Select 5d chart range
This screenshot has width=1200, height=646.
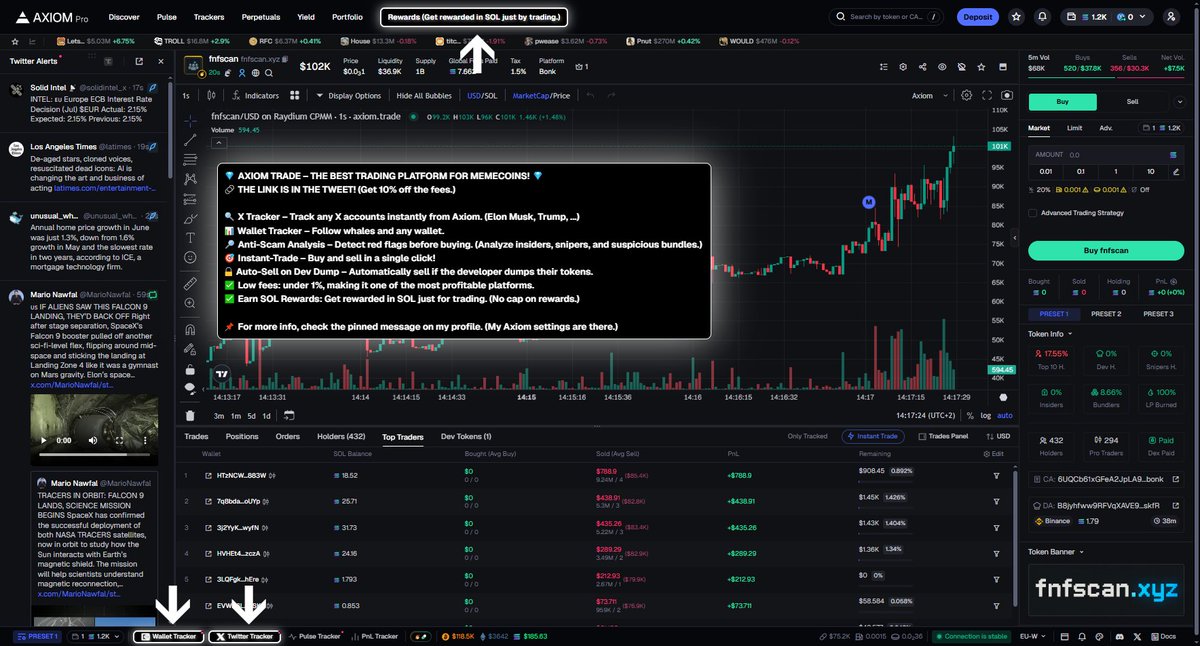click(x=252, y=415)
